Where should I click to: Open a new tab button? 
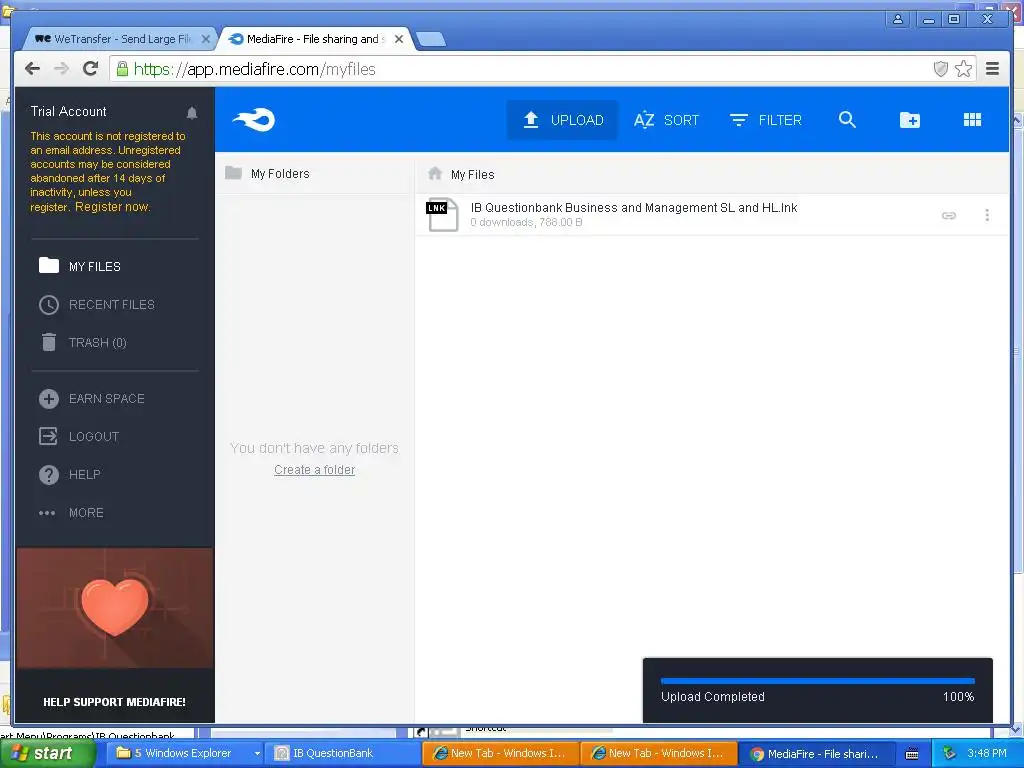pyautogui.click(x=431, y=39)
